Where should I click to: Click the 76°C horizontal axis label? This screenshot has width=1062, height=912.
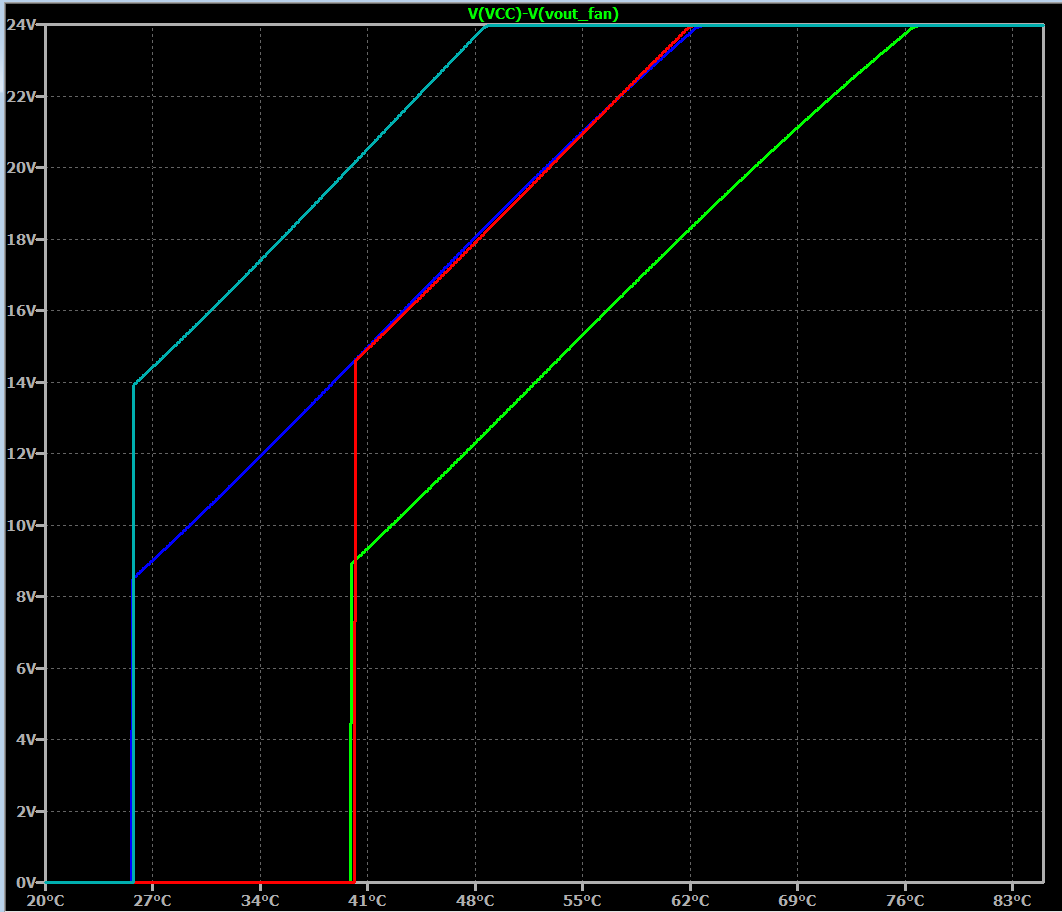coord(906,900)
